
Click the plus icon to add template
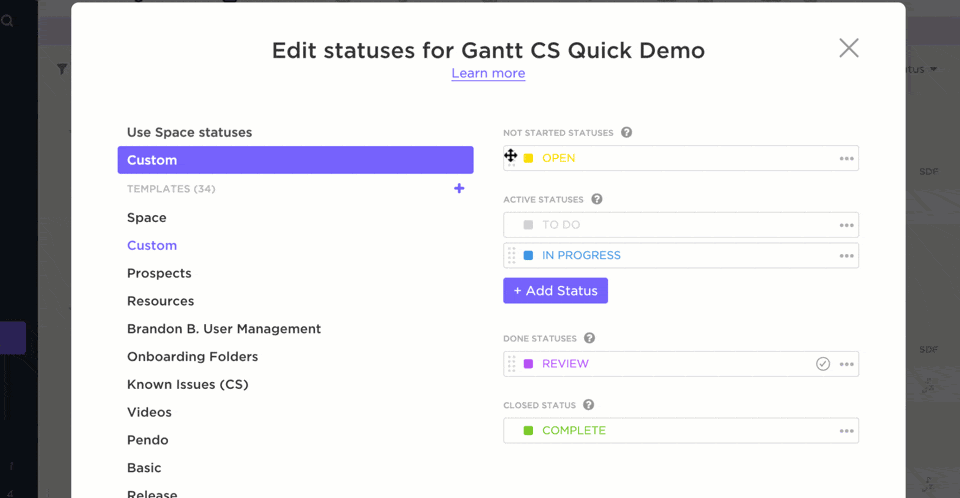click(x=459, y=188)
